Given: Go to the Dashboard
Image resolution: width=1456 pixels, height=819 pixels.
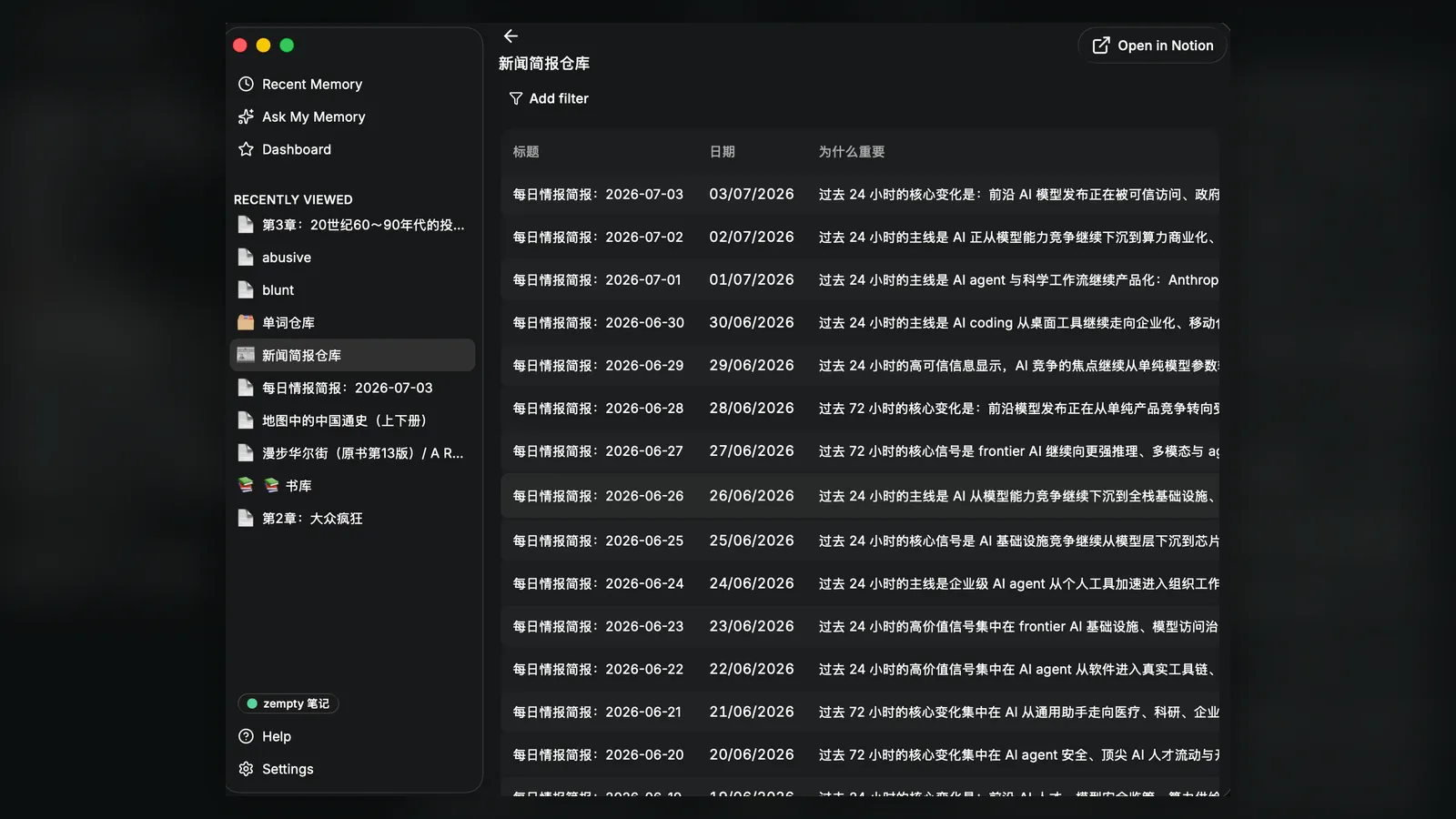Looking at the screenshot, I should click(352, 149).
